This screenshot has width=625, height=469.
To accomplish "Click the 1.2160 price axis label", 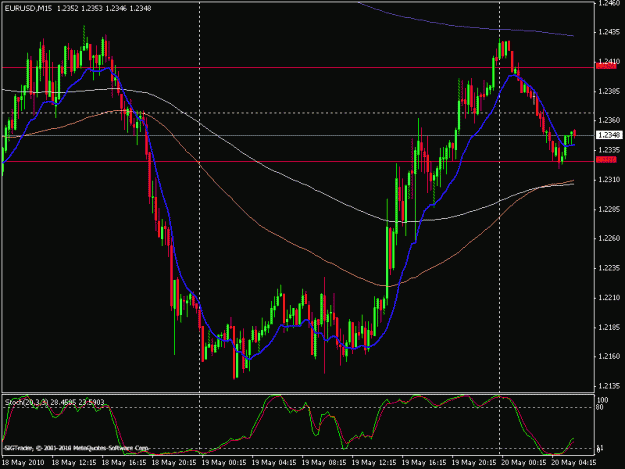I will coord(609,356).
